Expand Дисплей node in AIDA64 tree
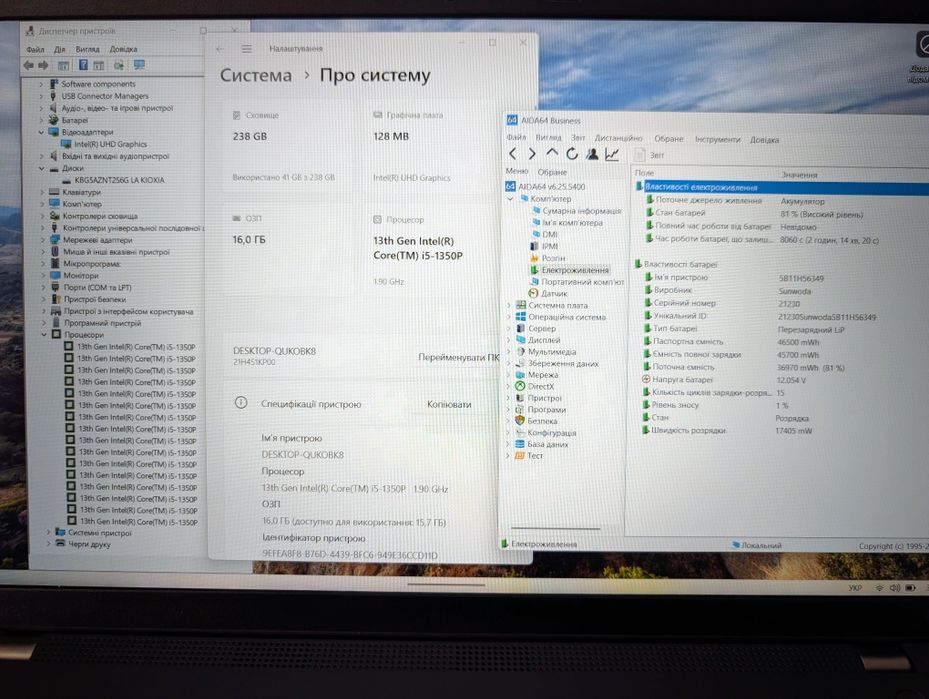This screenshot has height=699, width=929. tap(508, 340)
